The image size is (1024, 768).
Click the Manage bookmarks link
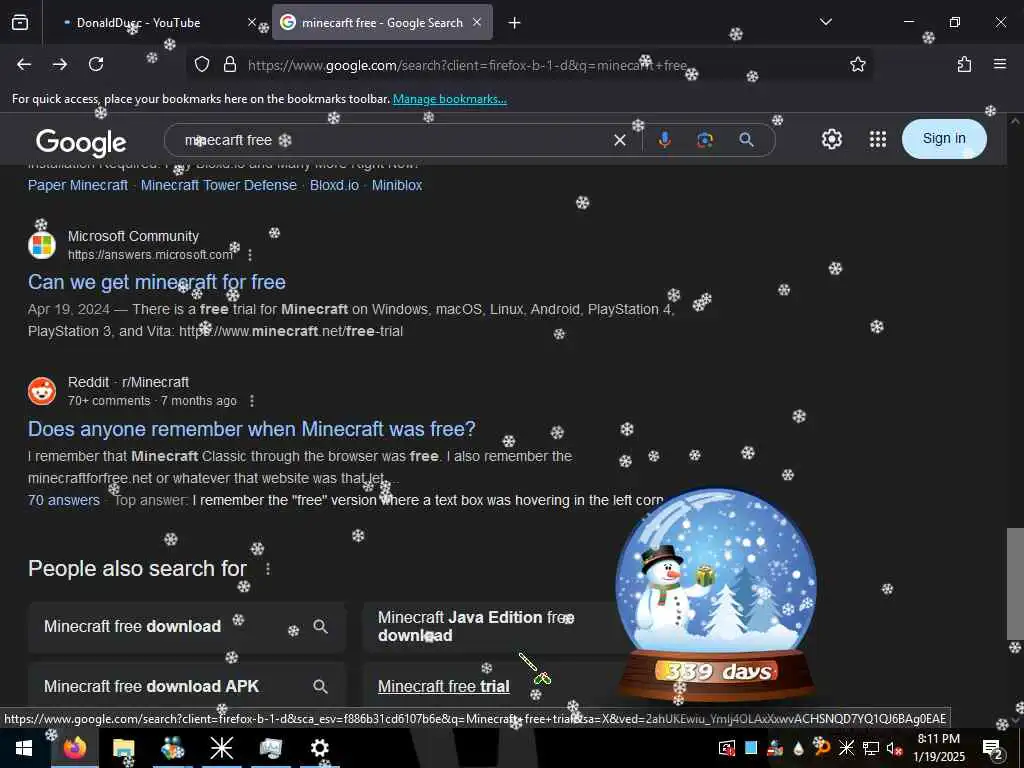coord(449,99)
